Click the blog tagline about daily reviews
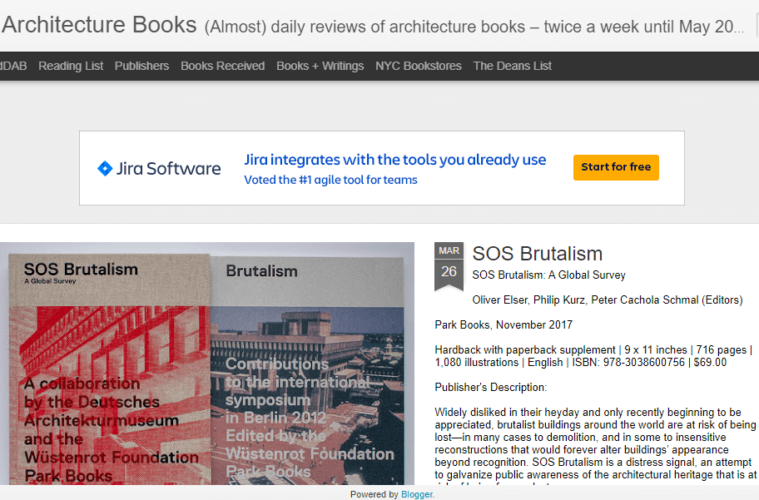The width and height of the screenshot is (759, 500). pos(475,27)
